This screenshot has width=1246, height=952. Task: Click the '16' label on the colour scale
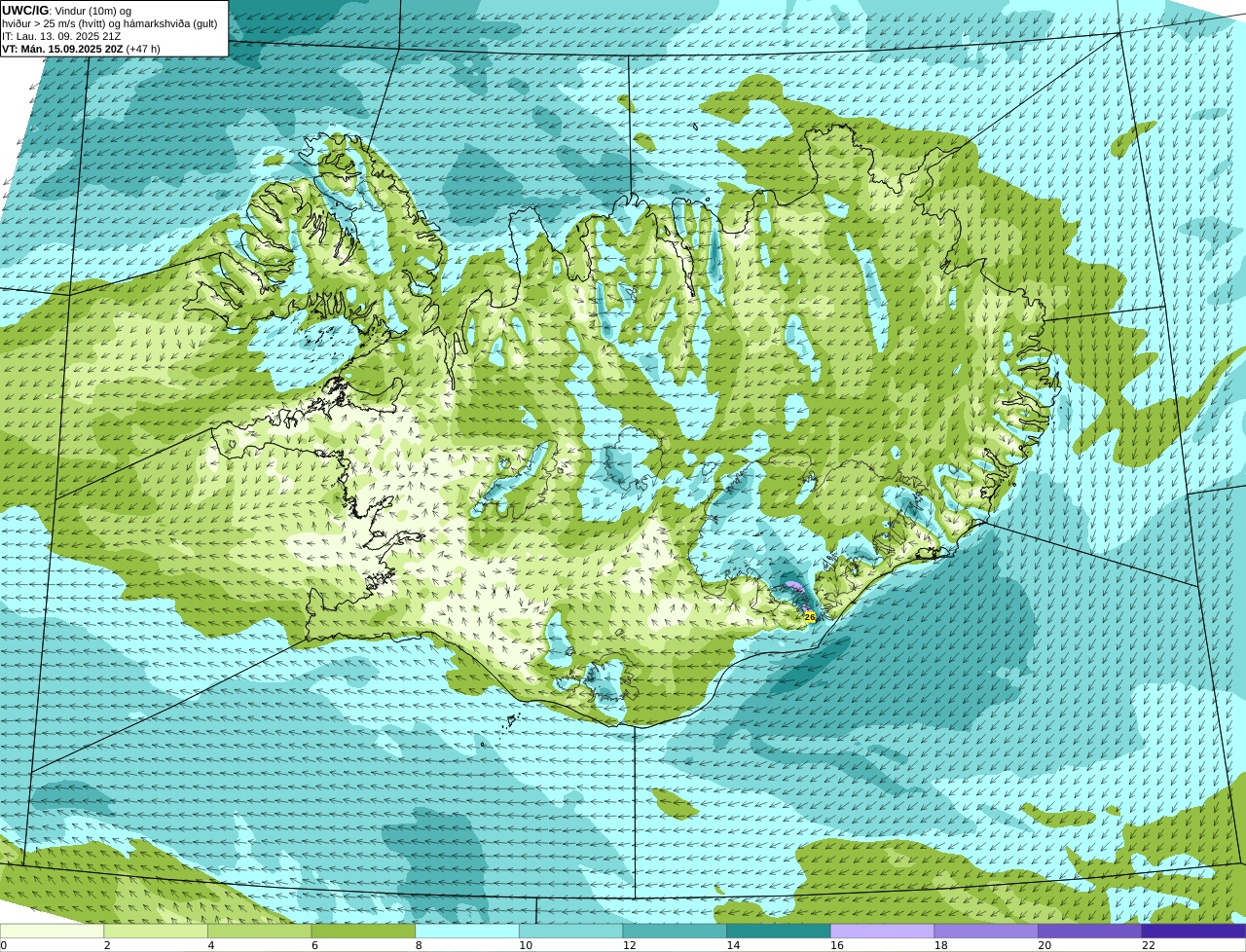click(836, 945)
